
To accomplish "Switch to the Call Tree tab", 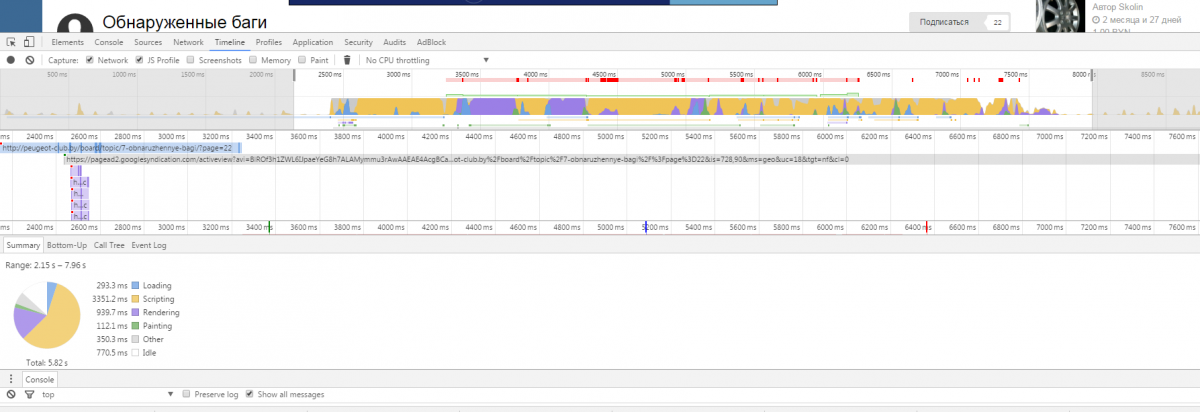I will [x=109, y=244].
